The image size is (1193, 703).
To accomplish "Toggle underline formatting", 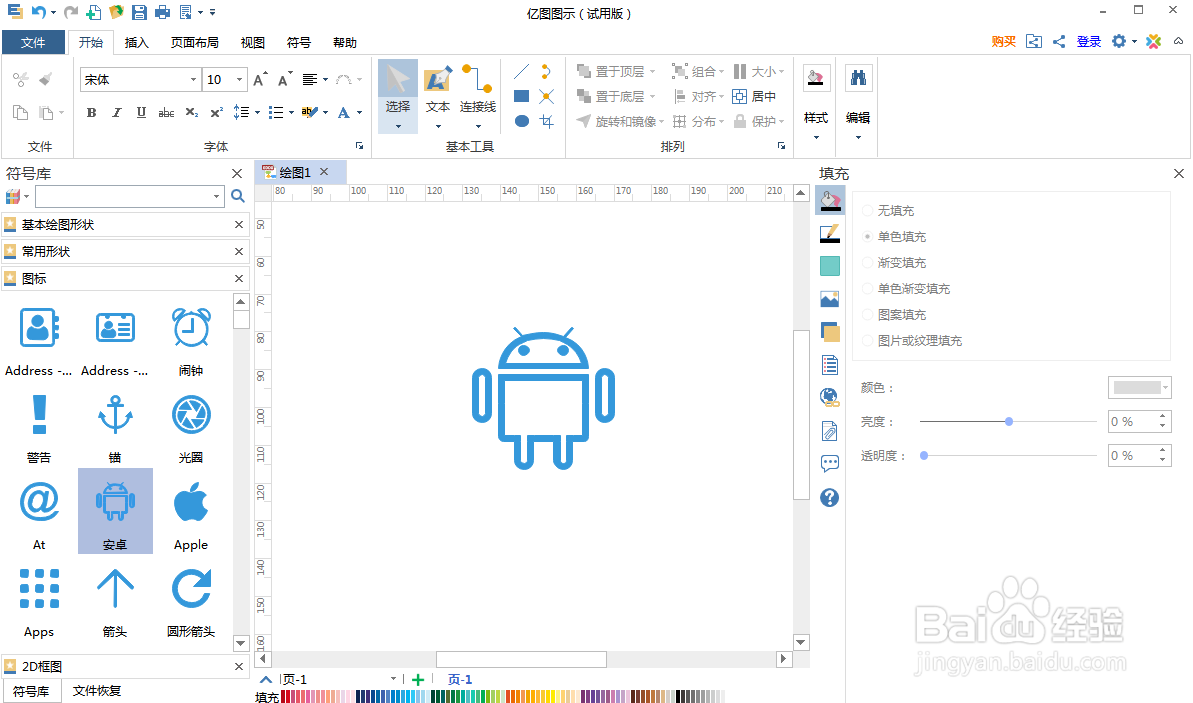I will [141, 113].
